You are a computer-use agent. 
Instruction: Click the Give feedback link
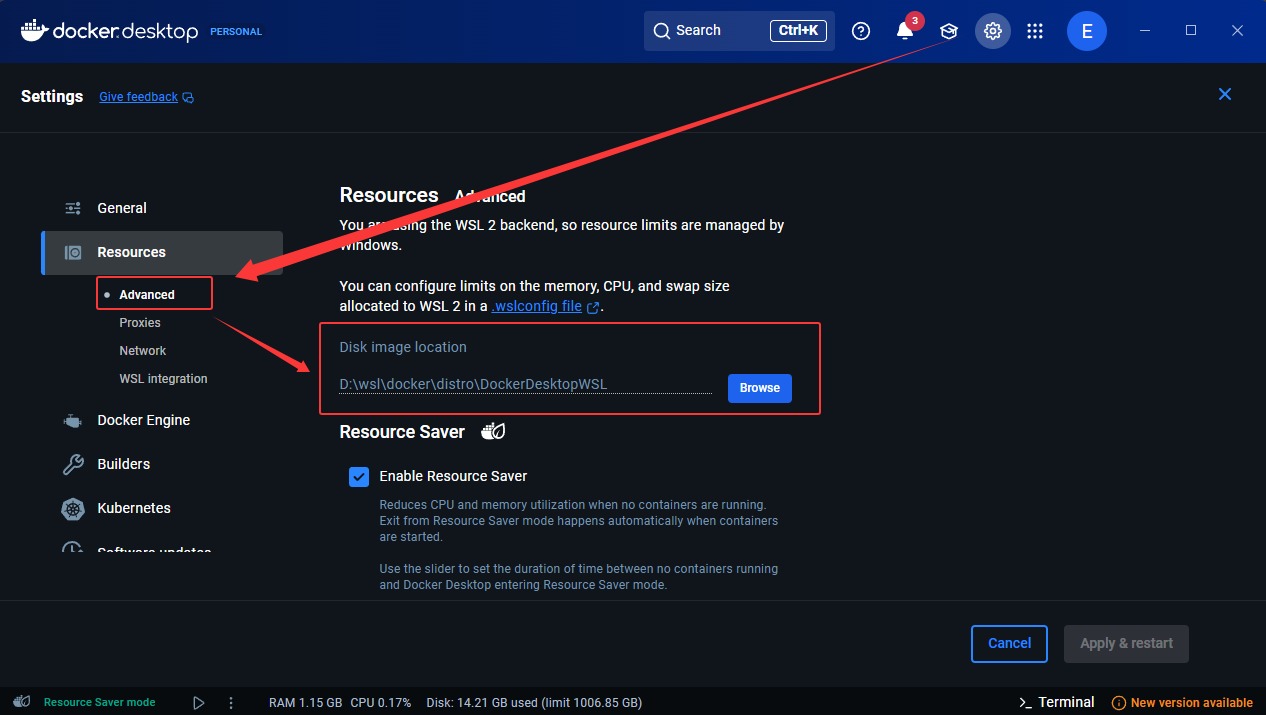point(139,97)
